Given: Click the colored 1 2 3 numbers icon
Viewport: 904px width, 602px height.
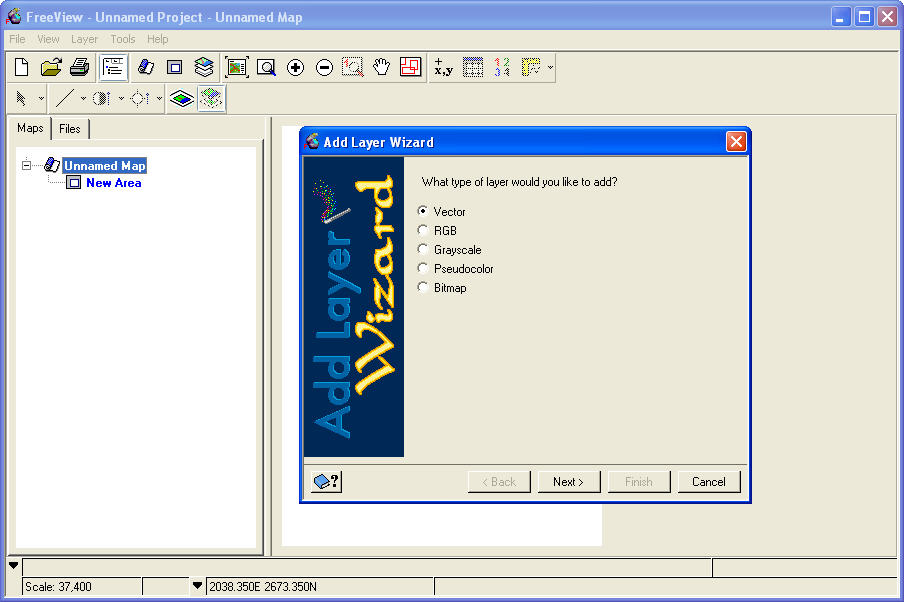Looking at the screenshot, I should coord(502,67).
